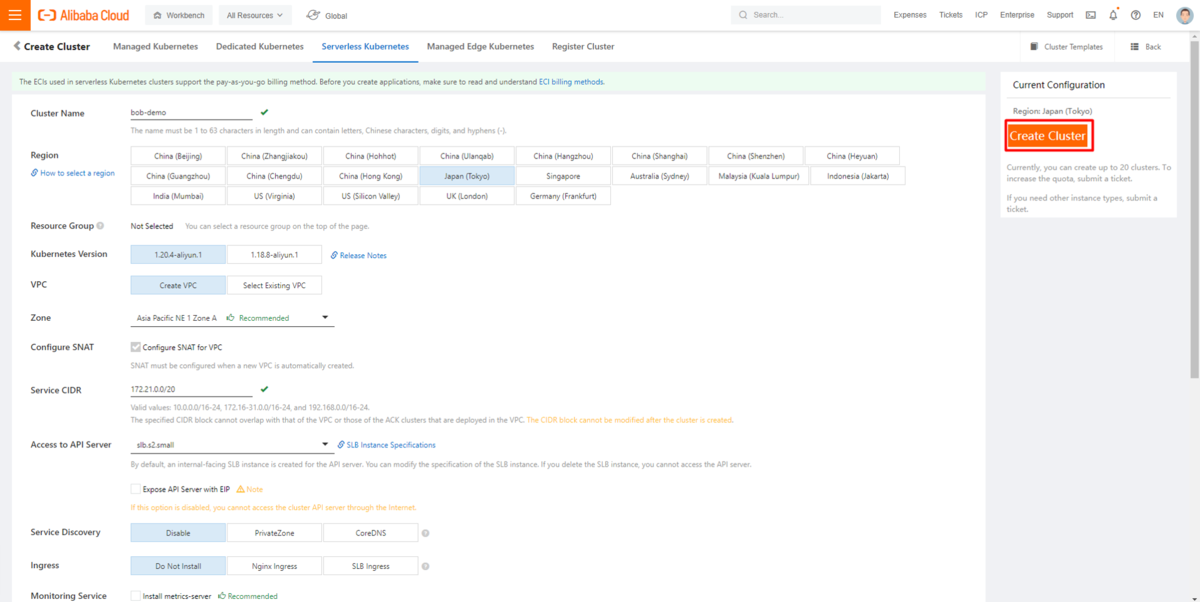1200x602 pixels.
Task: Switch to Register Cluster tab
Action: (583, 47)
